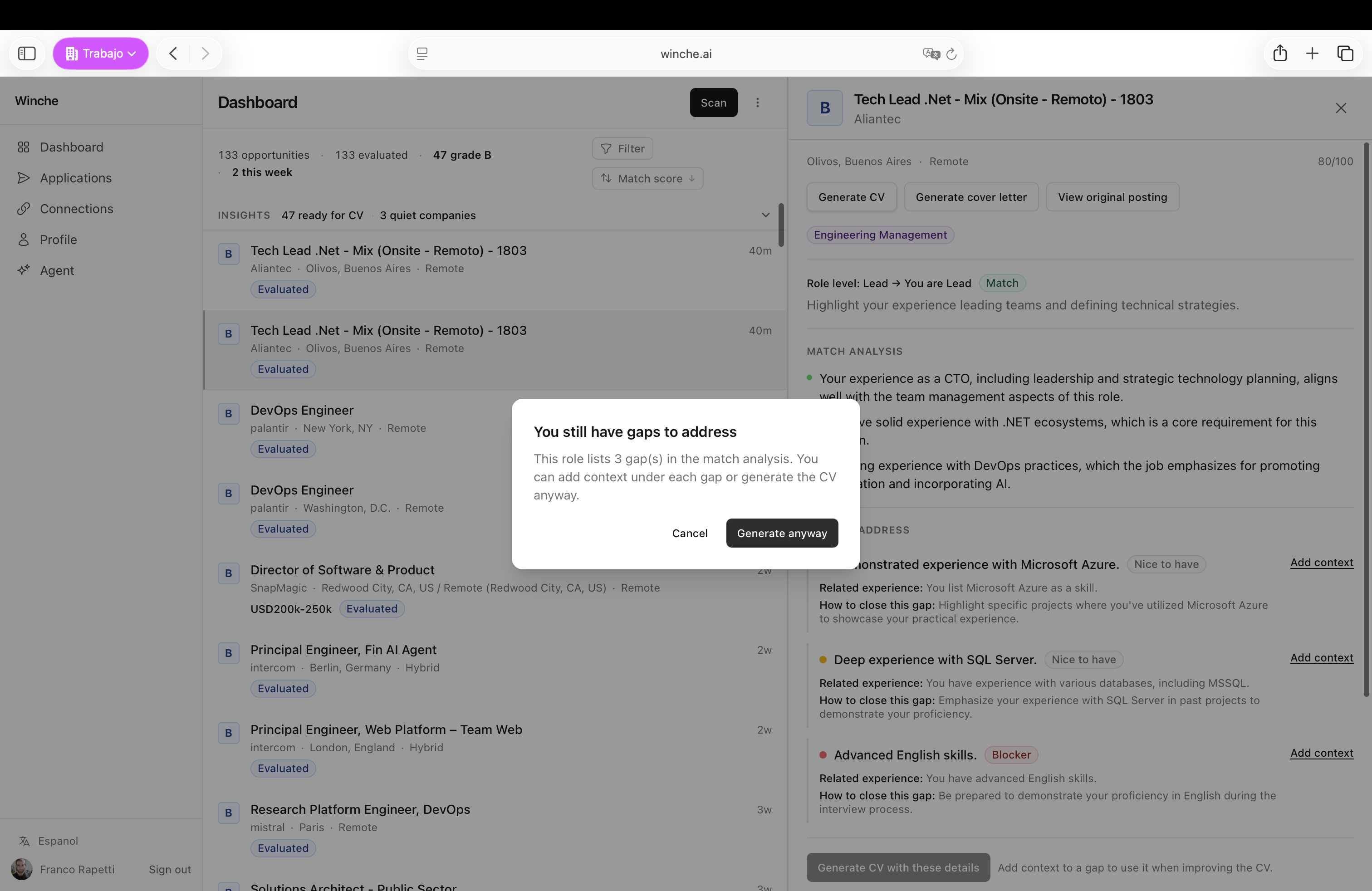
Task: Click the '3 quiet companies' insight
Action: [428, 215]
